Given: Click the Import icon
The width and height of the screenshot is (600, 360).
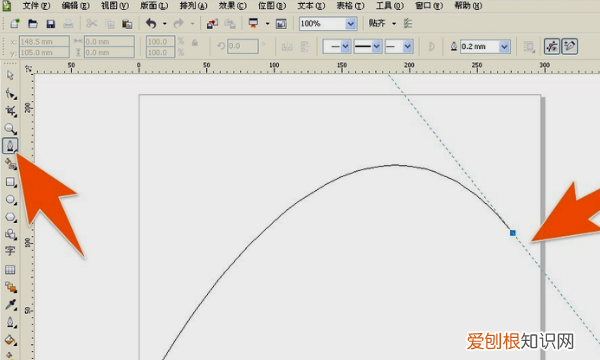Looking at the screenshot, I should 212,24.
